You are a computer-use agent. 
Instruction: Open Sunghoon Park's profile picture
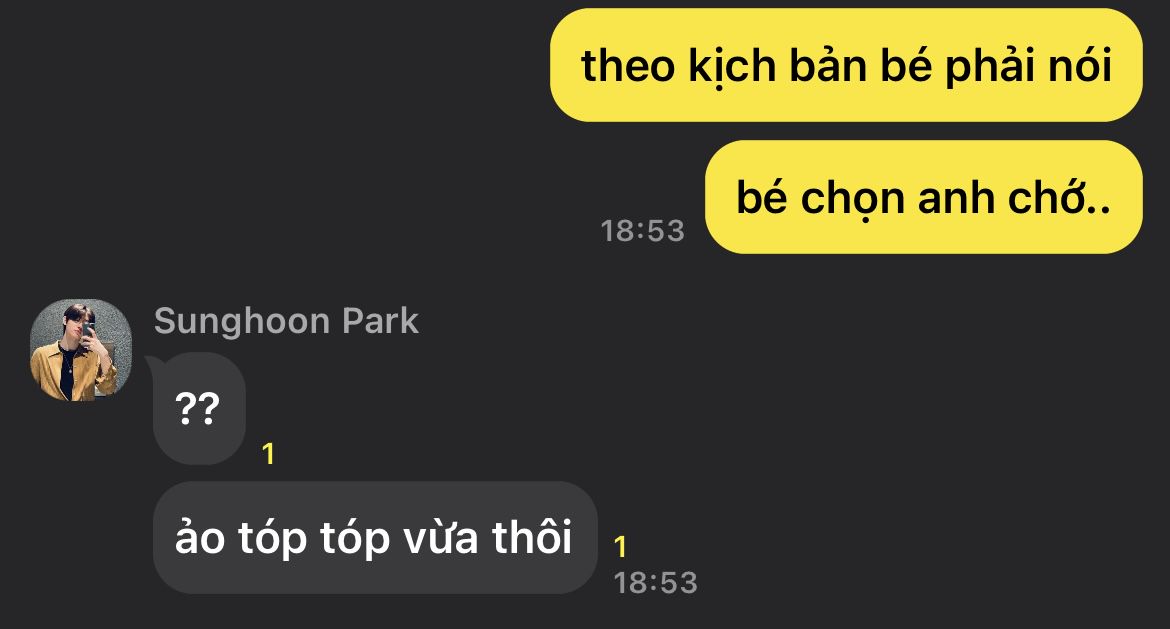pos(81,350)
